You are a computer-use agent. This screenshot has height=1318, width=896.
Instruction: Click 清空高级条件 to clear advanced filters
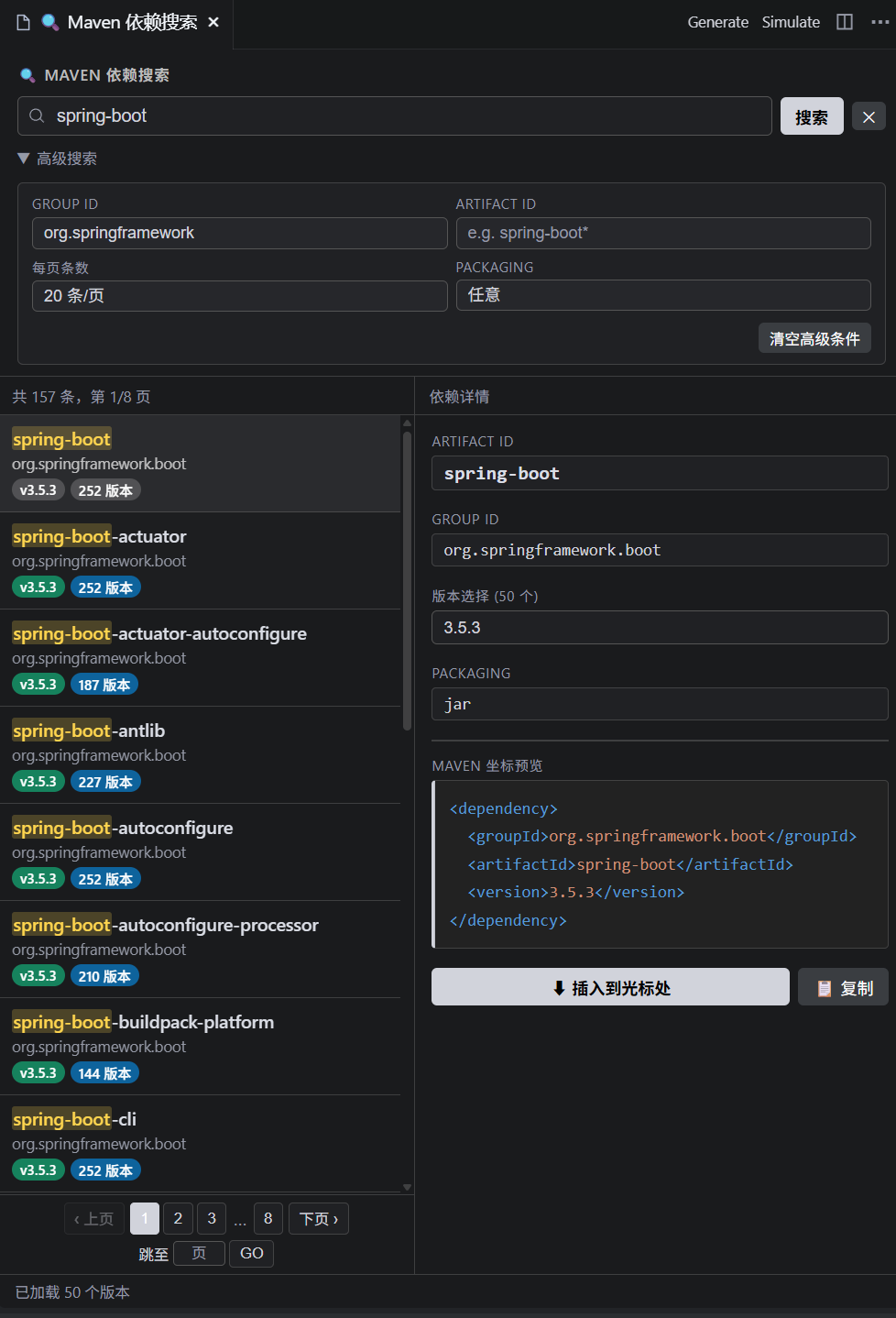click(814, 338)
